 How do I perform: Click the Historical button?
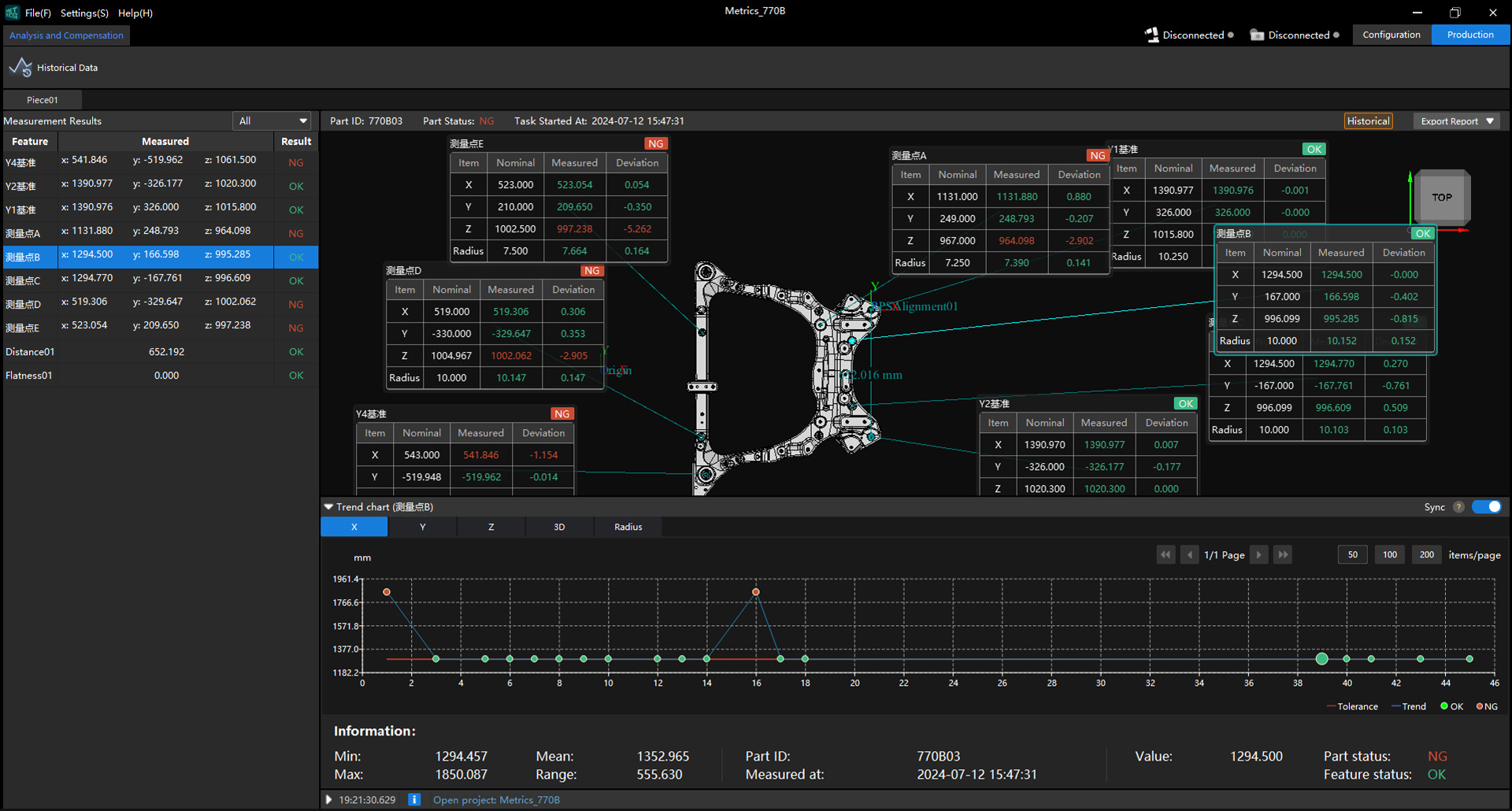click(1368, 120)
